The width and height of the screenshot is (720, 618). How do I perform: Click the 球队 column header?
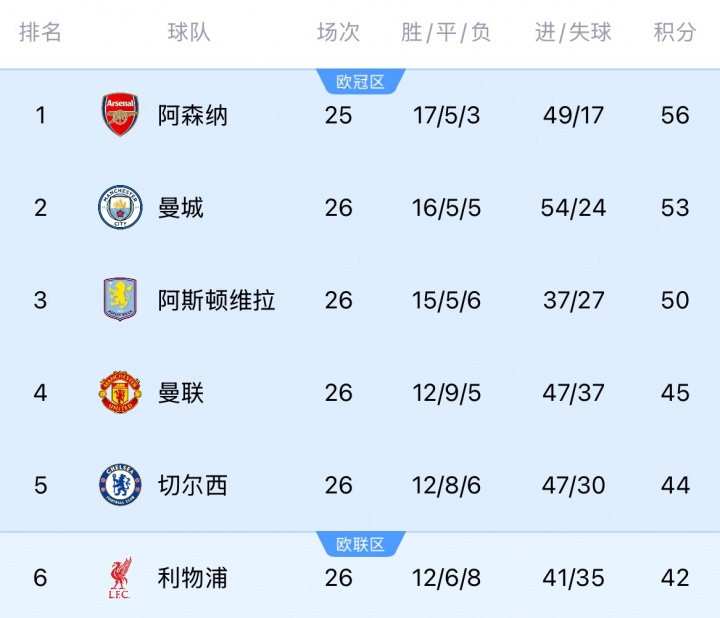click(x=188, y=32)
